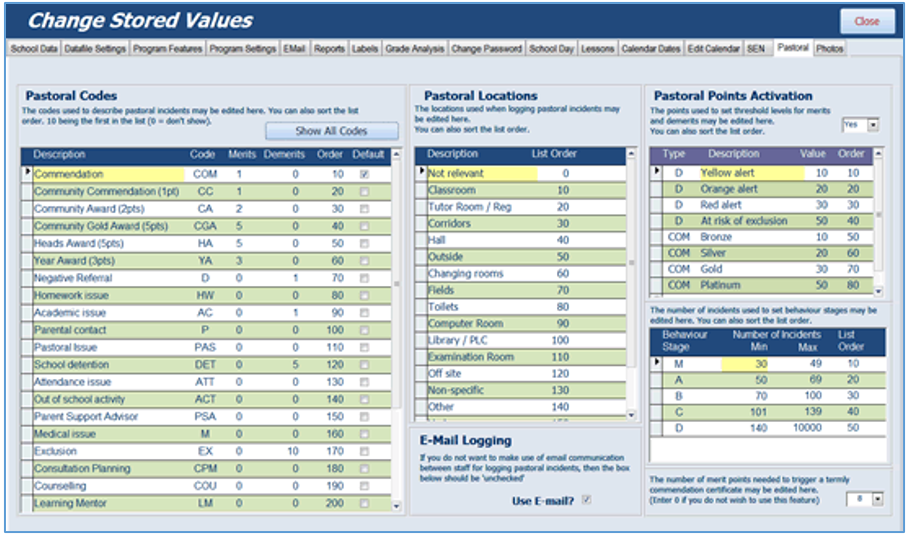The height and width of the screenshot is (537, 910).
Task: Tick the Default checkbox for Community Award (2pts)
Action: pyautogui.click(x=364, y=208)
